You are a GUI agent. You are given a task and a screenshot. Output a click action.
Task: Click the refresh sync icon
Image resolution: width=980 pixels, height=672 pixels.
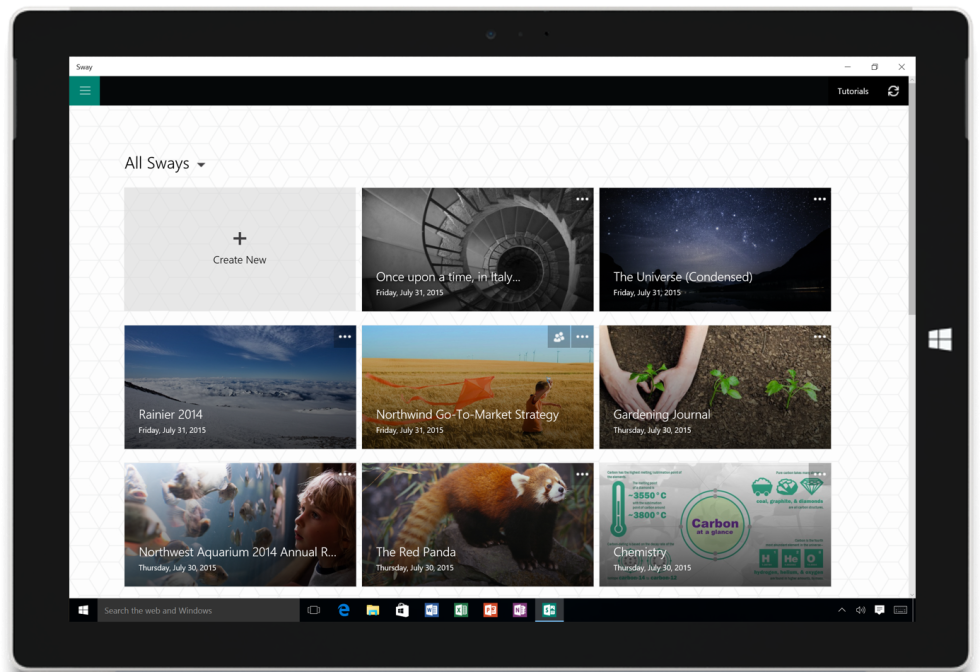tap(893, 91)
